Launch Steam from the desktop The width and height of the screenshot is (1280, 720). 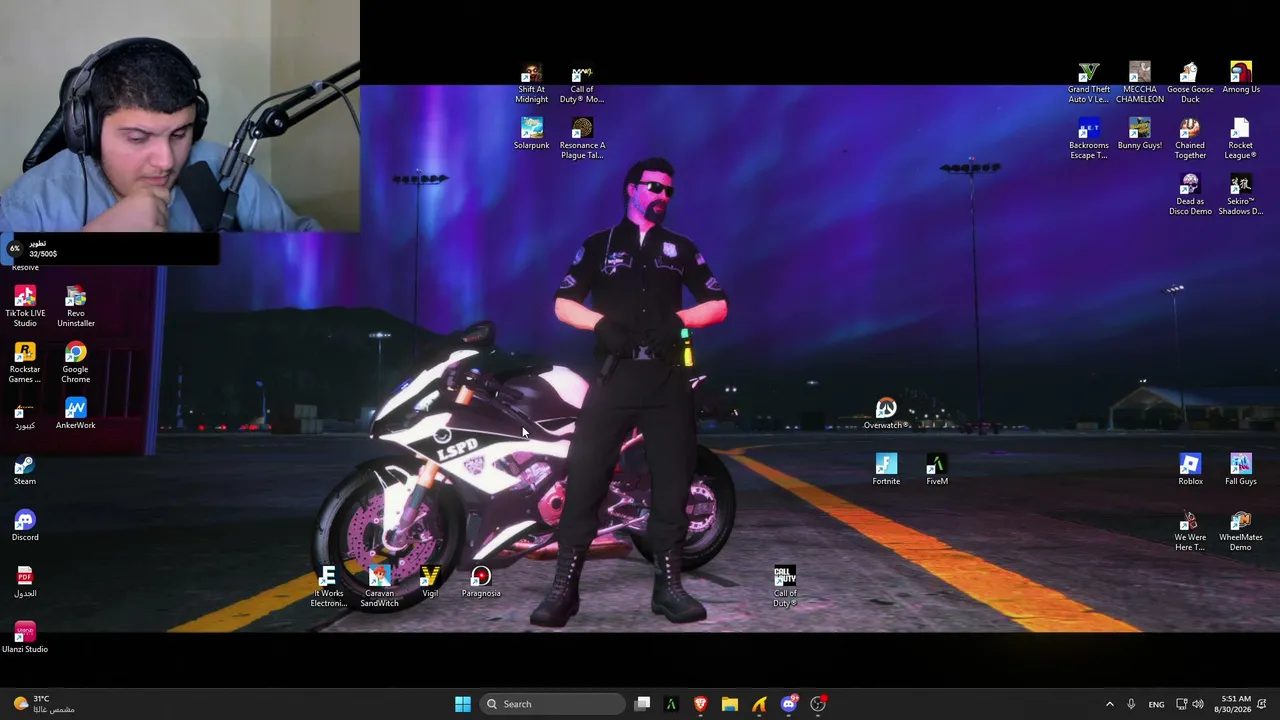tap(25, 471)
